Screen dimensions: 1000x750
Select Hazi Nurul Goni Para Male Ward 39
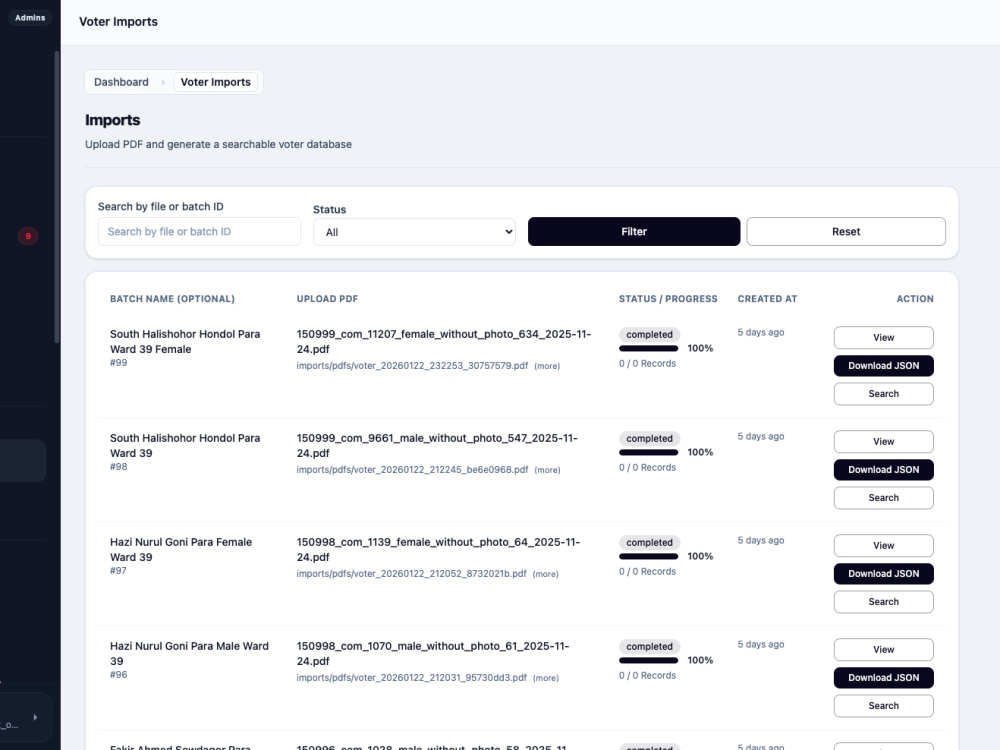click(x=189, y=653)
